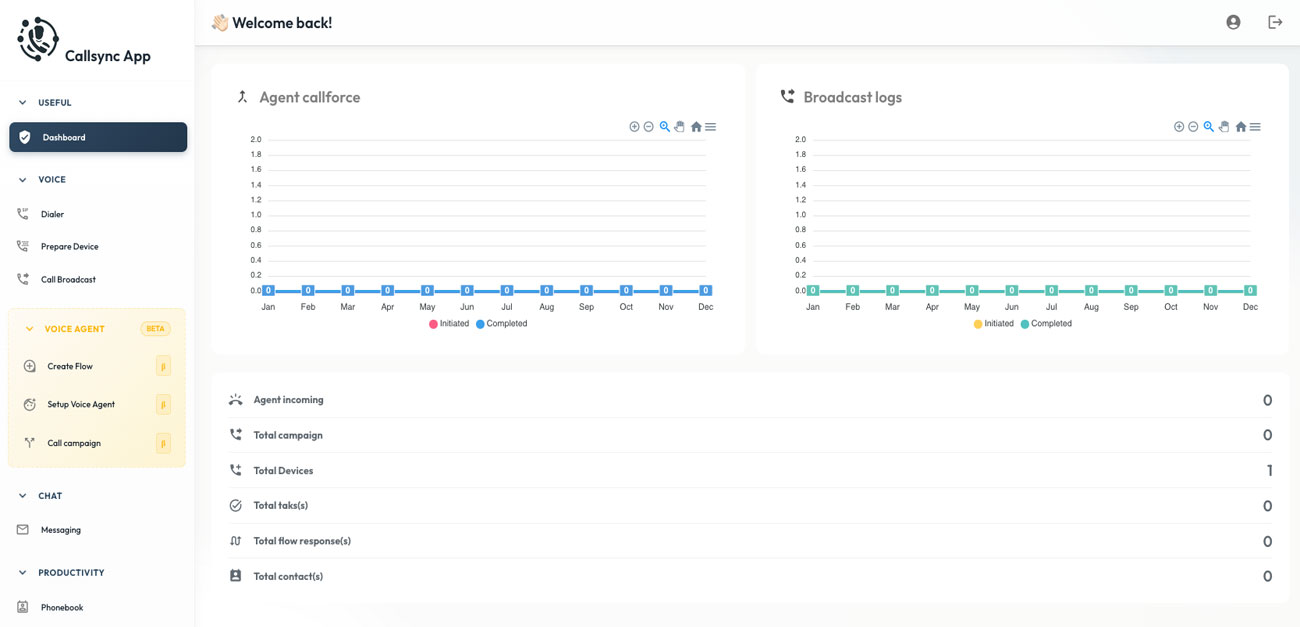Image resolution: width=1300 pixels, height=627 pixels.
Task: Click zoom-out icon on Agent callforce chart
Action: pos(649,126)
